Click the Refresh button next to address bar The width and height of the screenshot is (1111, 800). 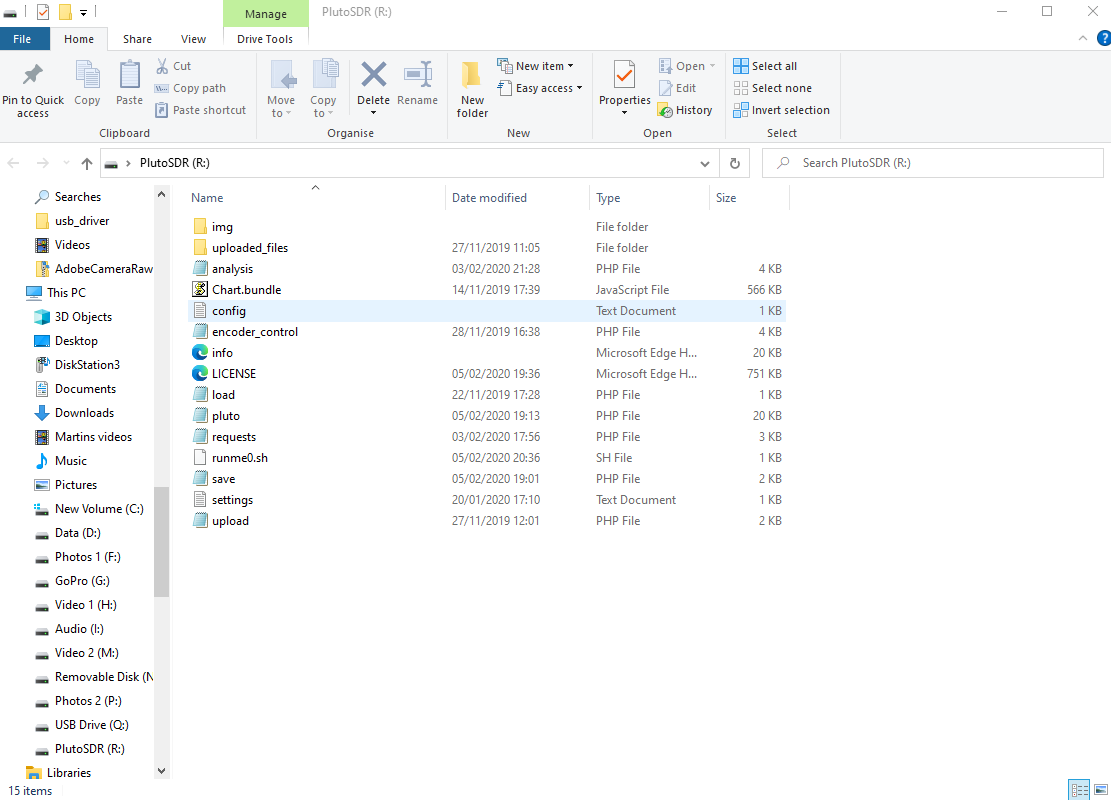click(x=735, y=163)
